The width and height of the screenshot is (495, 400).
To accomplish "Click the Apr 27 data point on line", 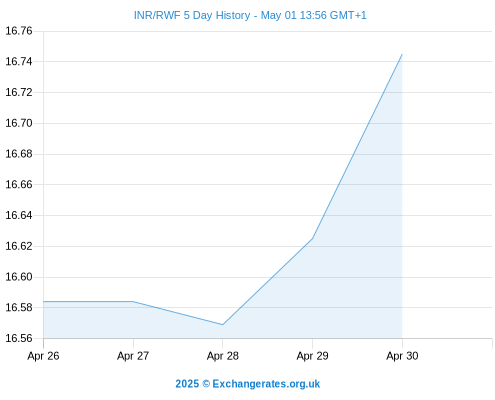I will tap(133, 301).
